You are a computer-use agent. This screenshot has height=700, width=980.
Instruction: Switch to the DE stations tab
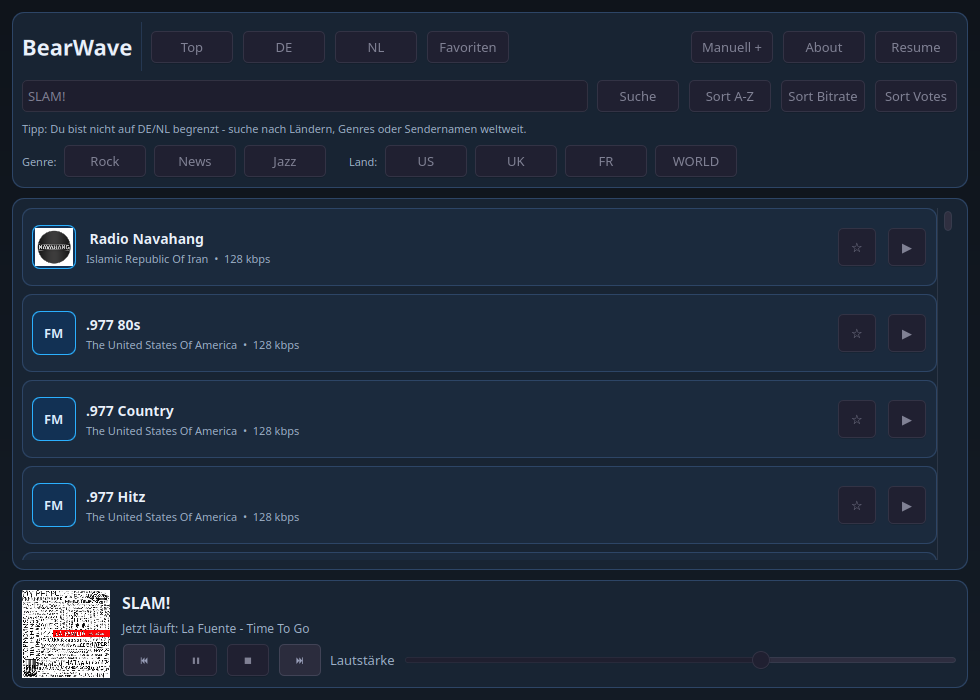pos(284,48)
